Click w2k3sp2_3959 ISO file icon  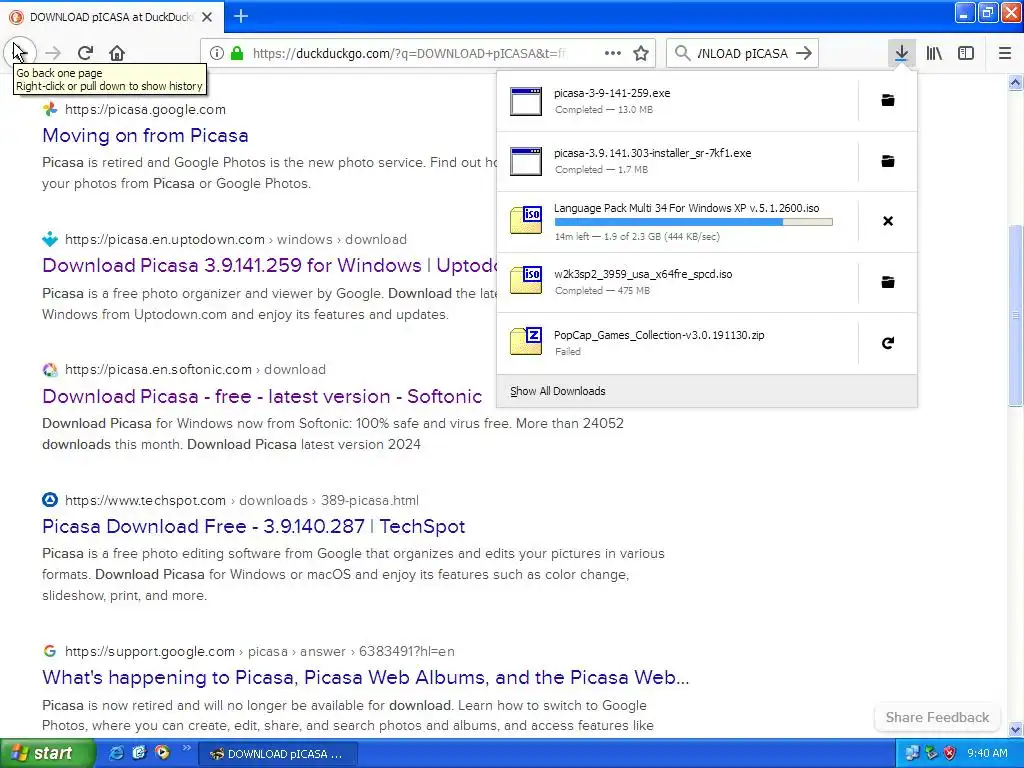click(526, 281)
